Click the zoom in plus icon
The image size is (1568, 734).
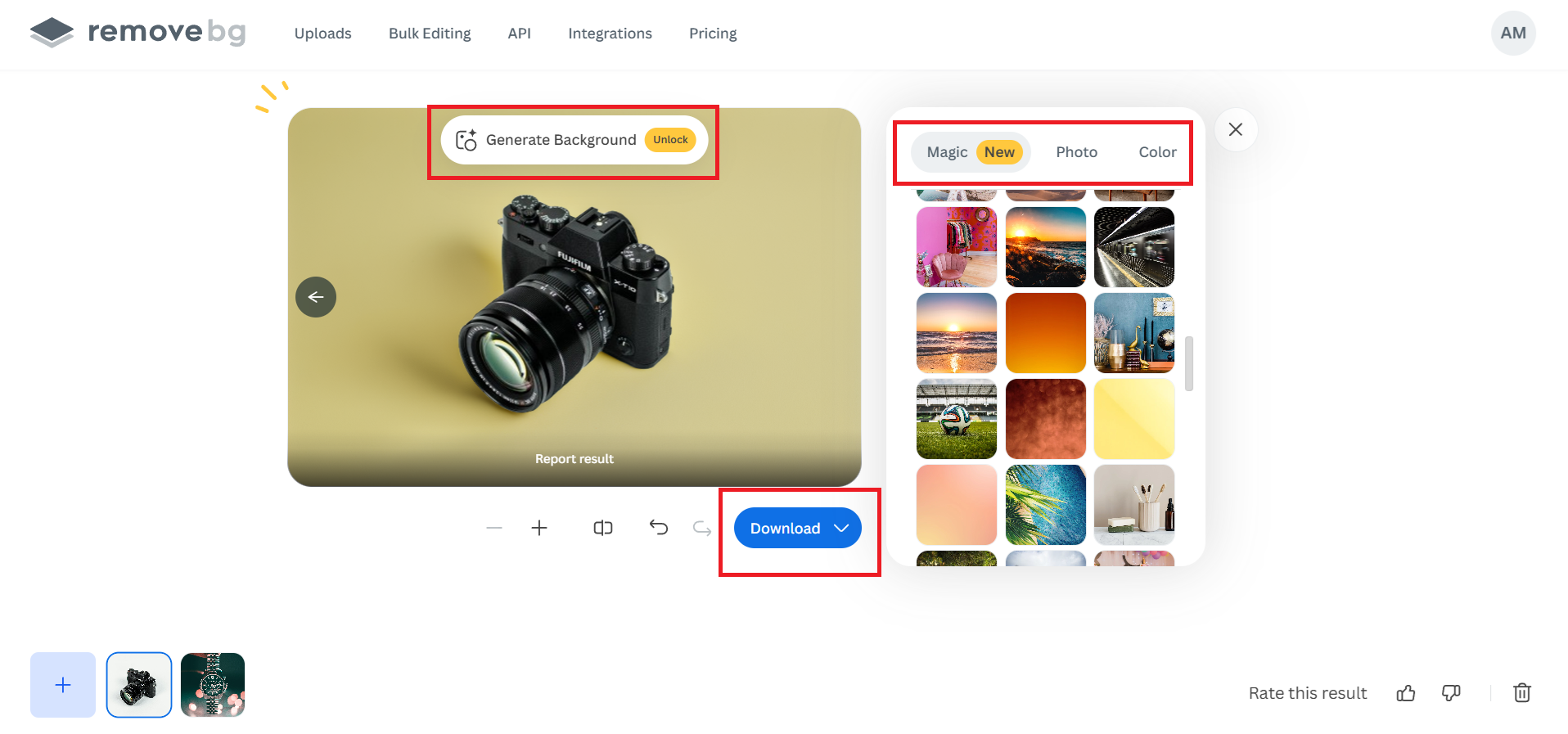click(x=539, y=529)
